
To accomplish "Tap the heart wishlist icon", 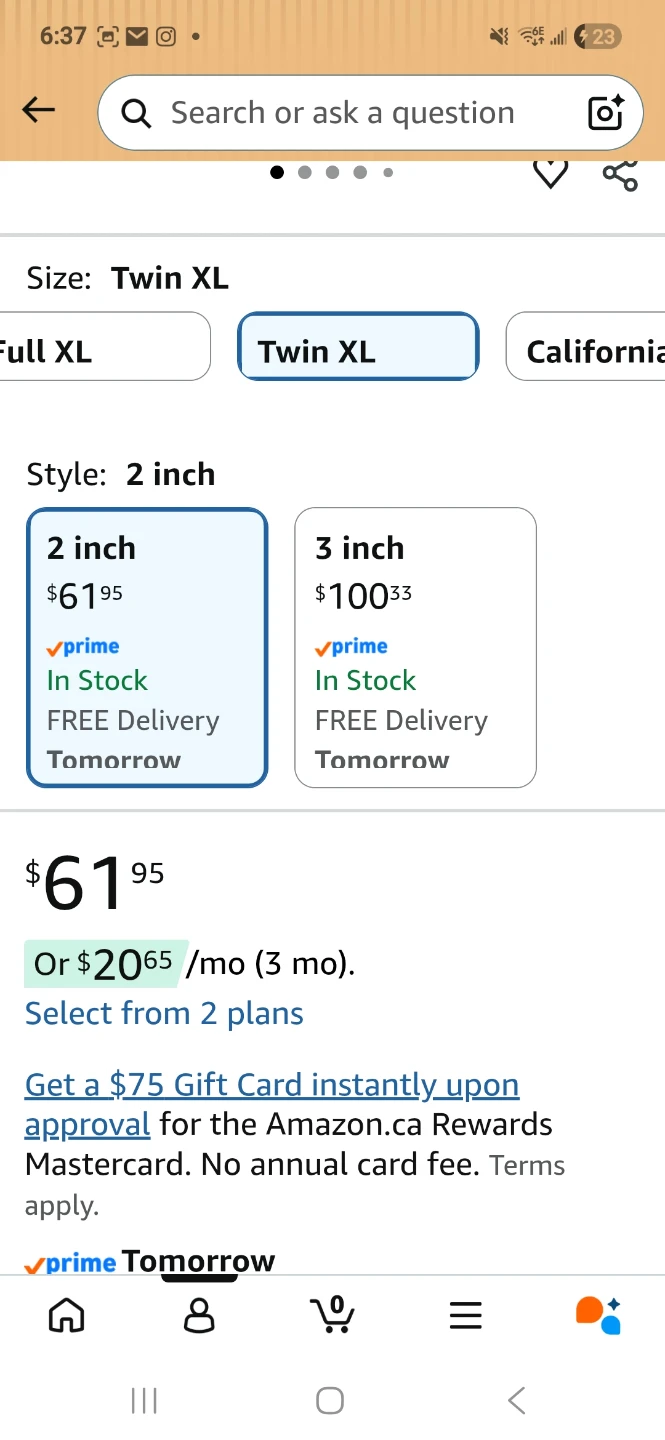I will tap(550, 174).
